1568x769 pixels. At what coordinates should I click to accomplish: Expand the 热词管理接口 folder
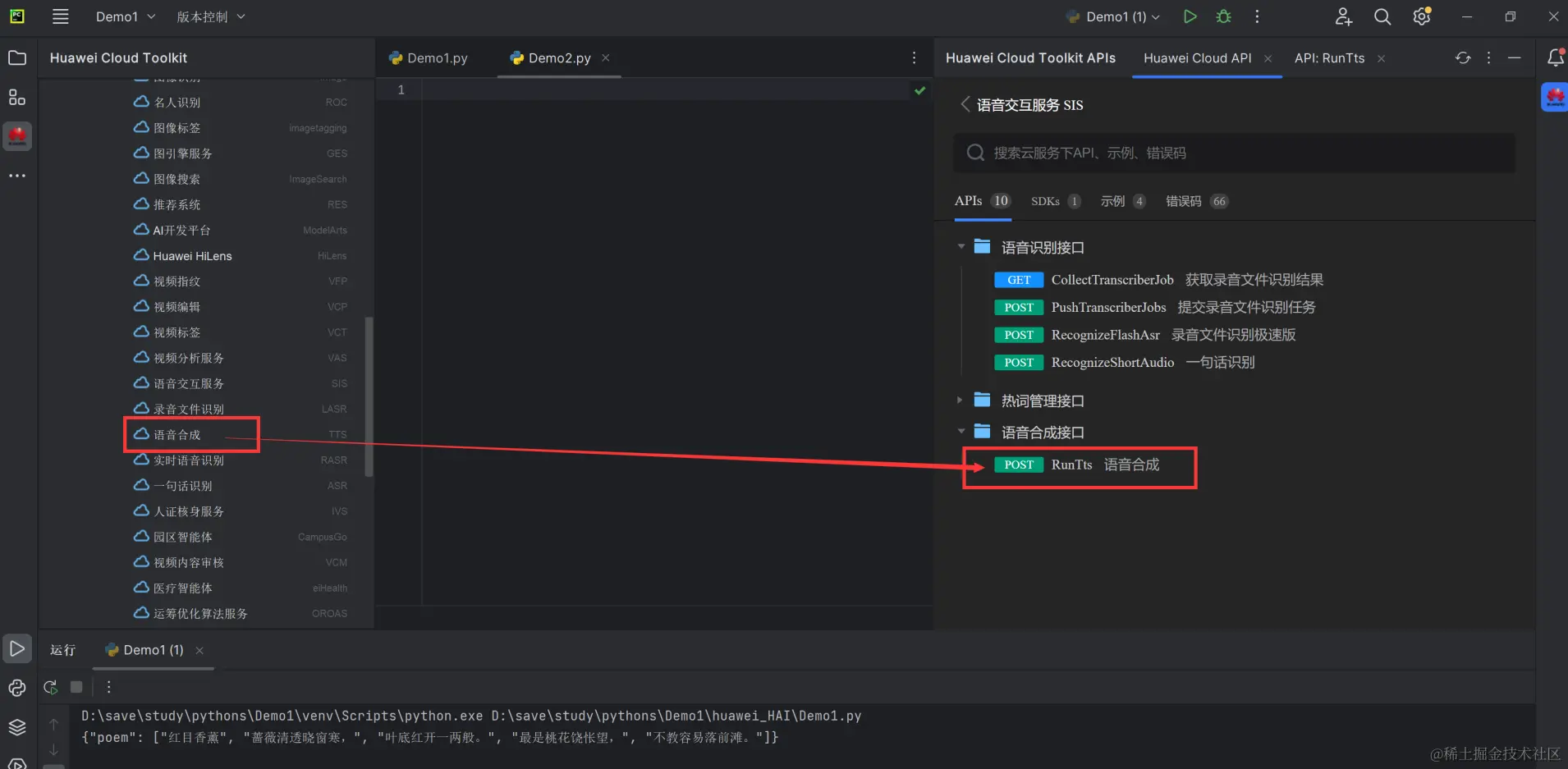[960, 400]
